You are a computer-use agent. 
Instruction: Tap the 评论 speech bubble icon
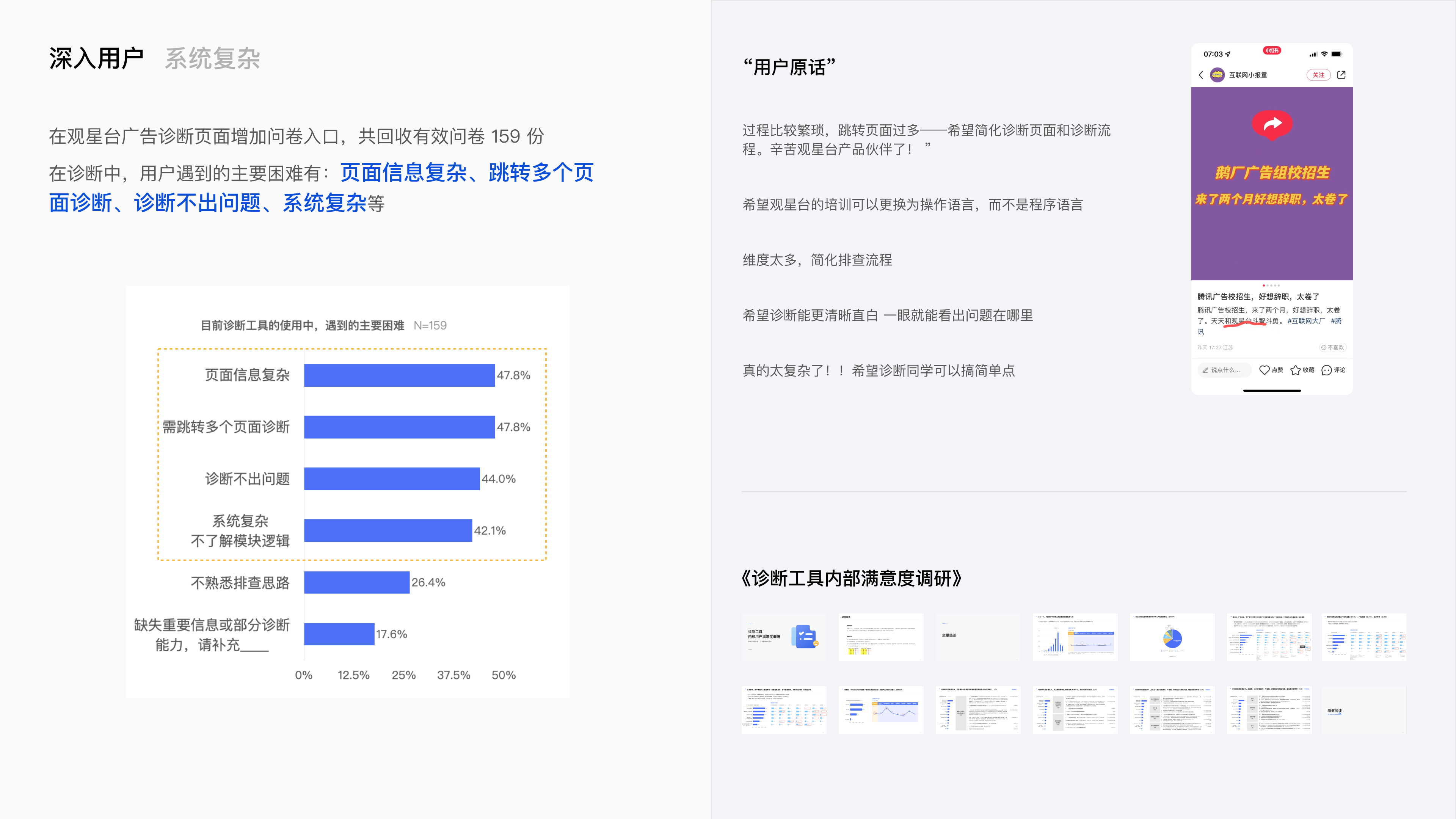click(1327, 370)
